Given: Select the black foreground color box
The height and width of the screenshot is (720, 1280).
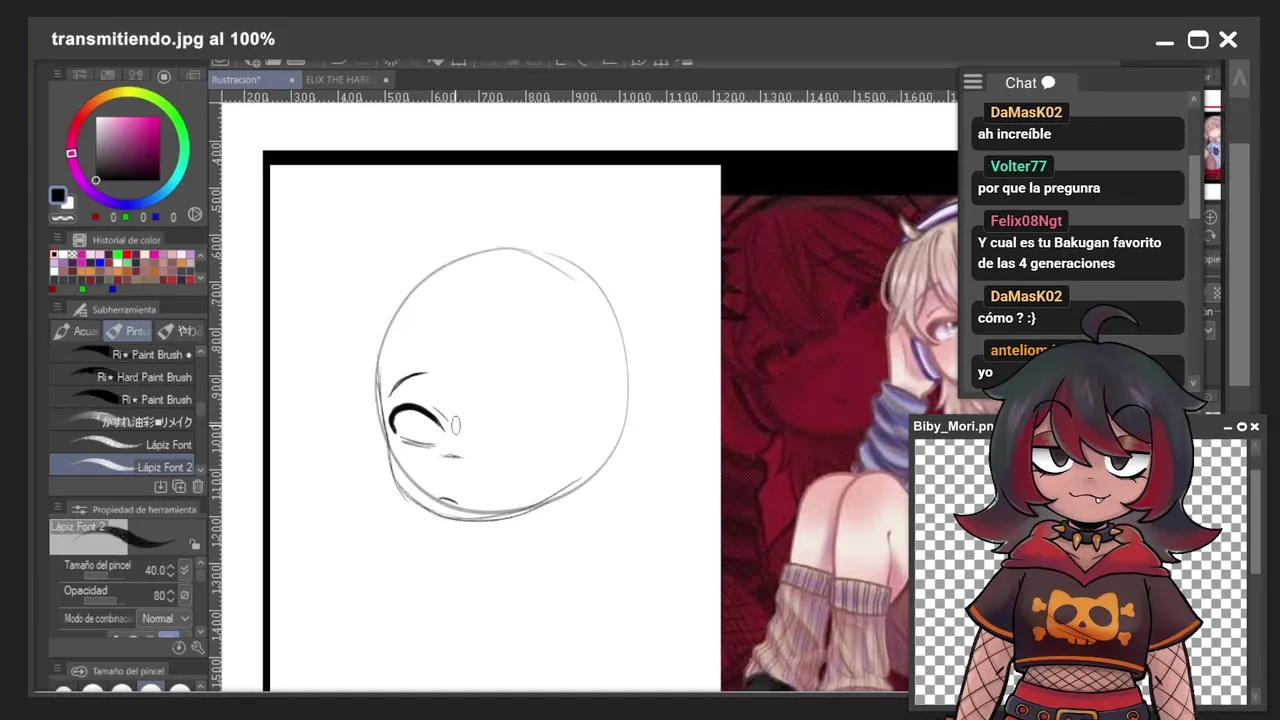Looking at the screenshot, I should [x=58, y=195].
